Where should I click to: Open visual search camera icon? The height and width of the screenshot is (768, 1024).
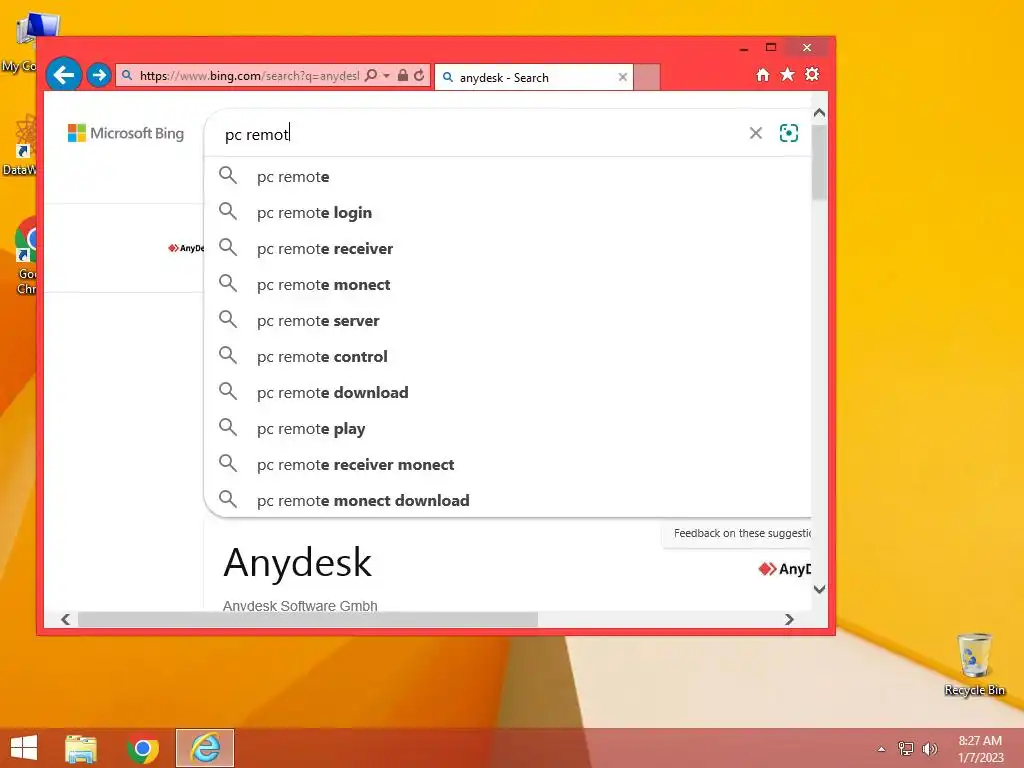[x=789, y=133]
